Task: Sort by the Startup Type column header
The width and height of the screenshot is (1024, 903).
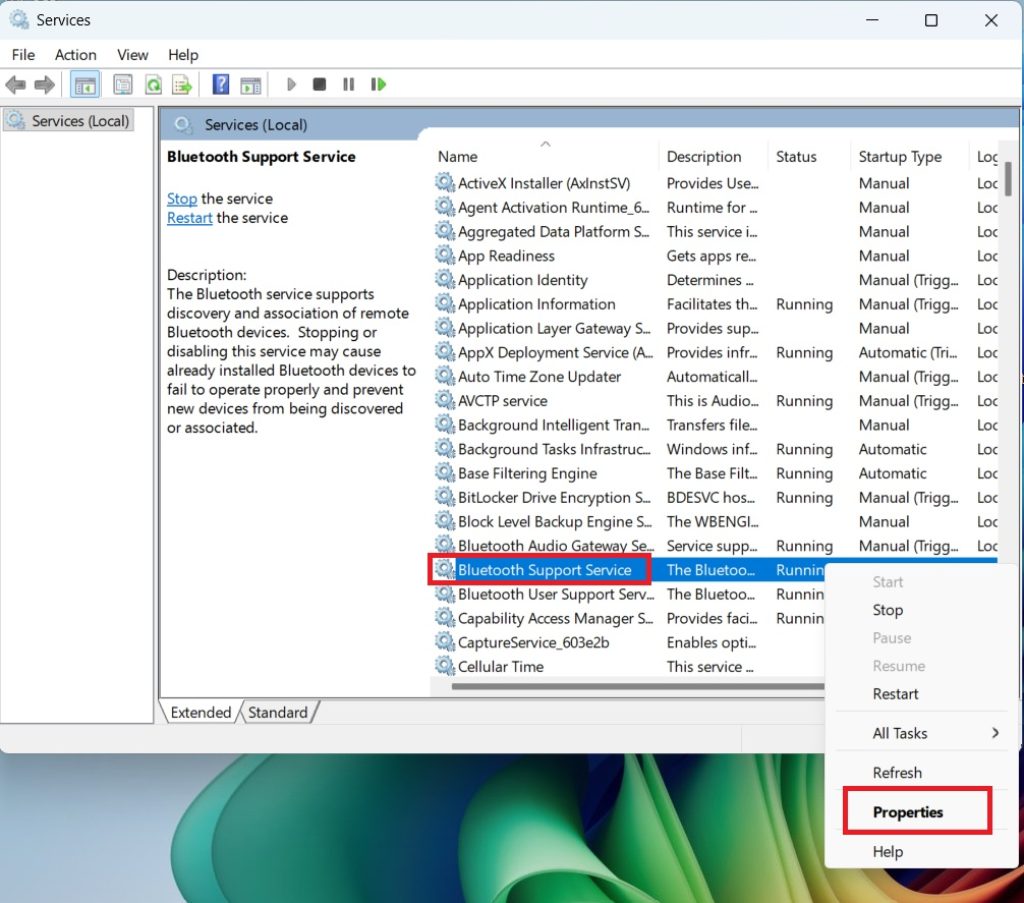Action: (x=910, y=157)
